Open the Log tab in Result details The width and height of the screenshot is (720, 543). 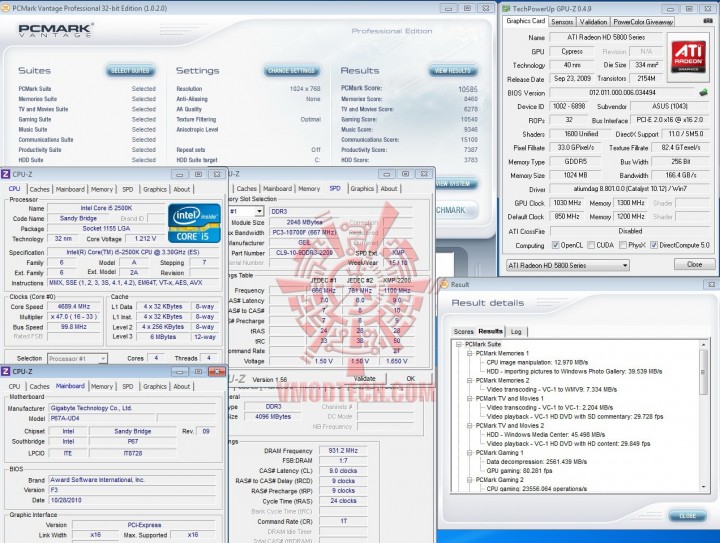(x=516, y=331)
